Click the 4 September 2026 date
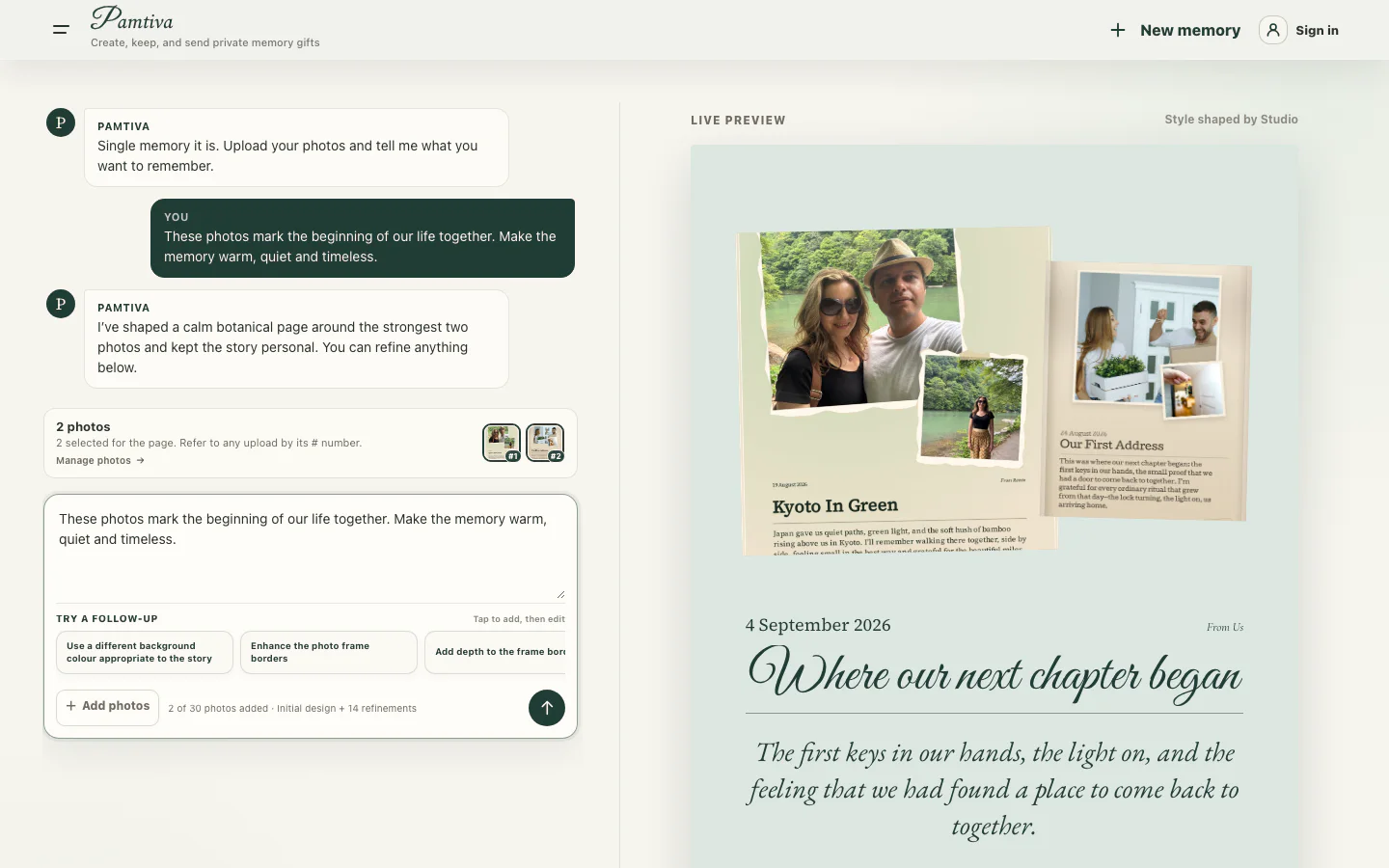This screenshot has width=1389, height=868. 818,625
